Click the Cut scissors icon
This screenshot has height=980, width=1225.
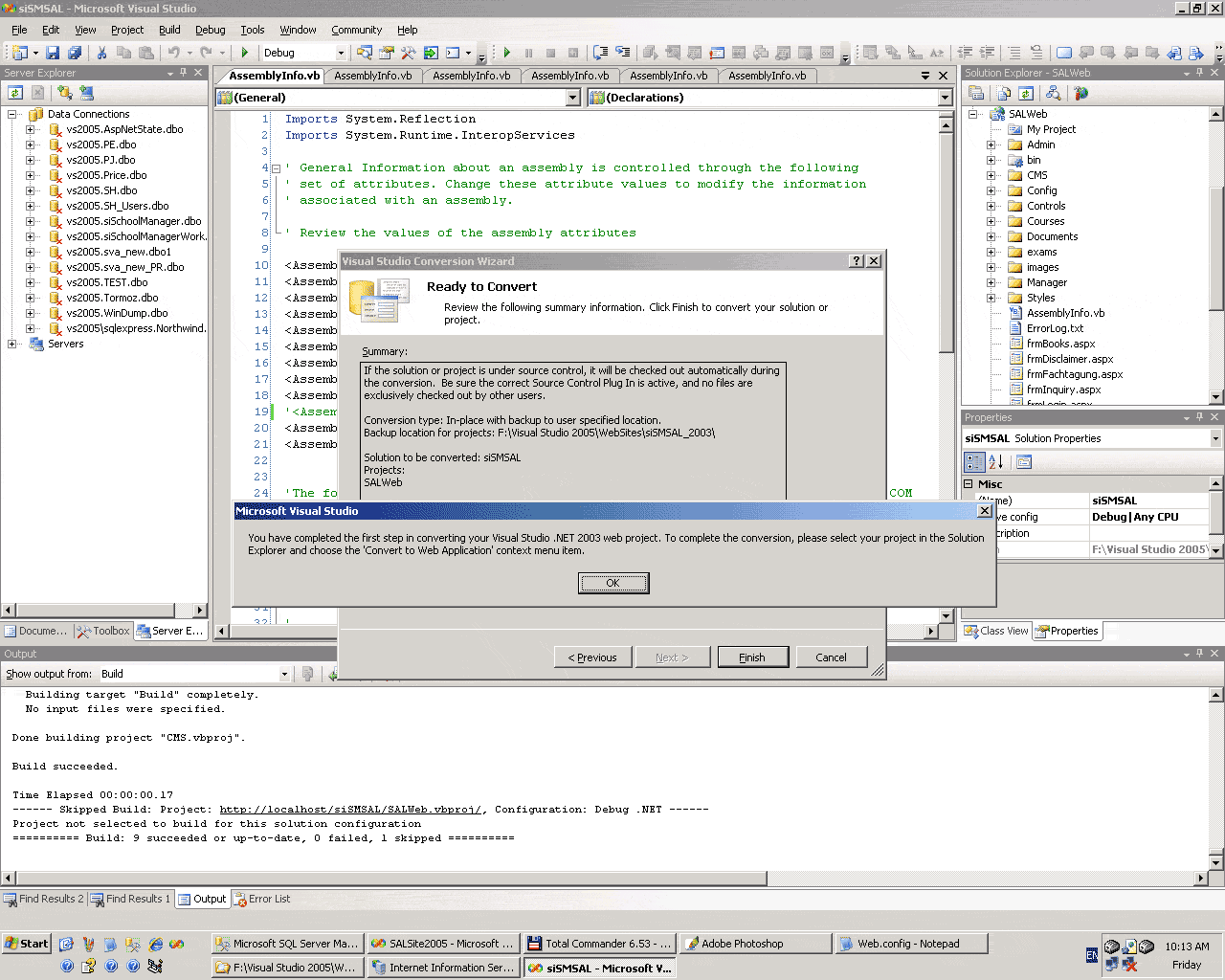tap(102, 53)
